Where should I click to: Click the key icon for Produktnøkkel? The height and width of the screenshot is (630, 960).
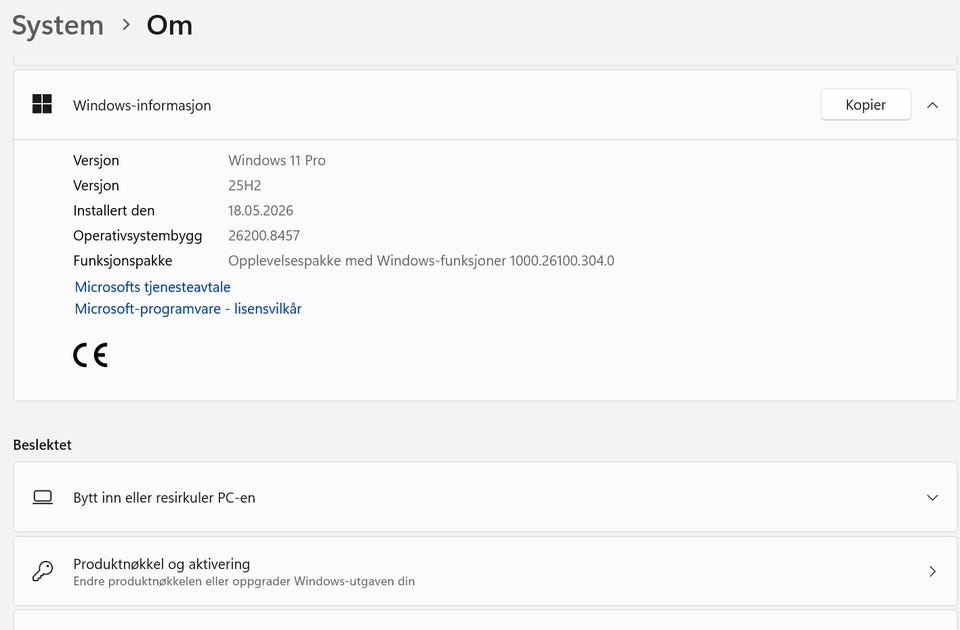42,571
